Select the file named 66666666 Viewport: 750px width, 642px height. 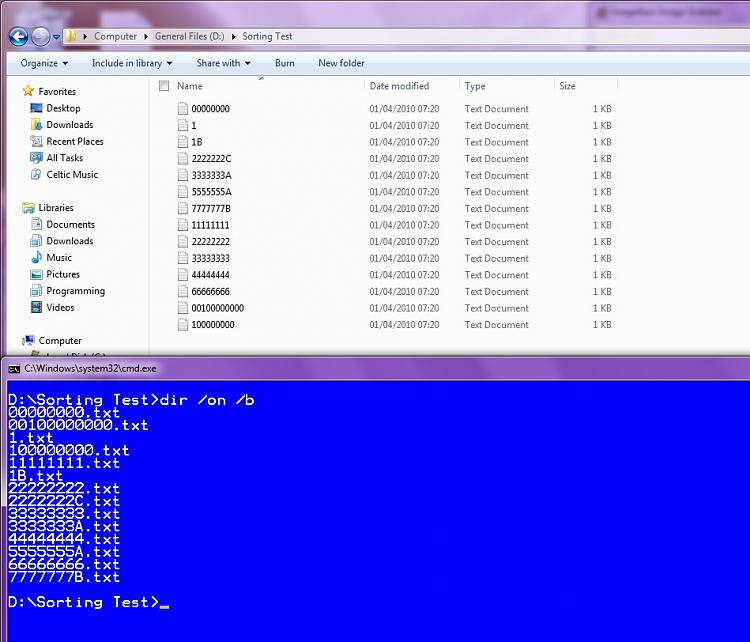(x=210, y=291)
